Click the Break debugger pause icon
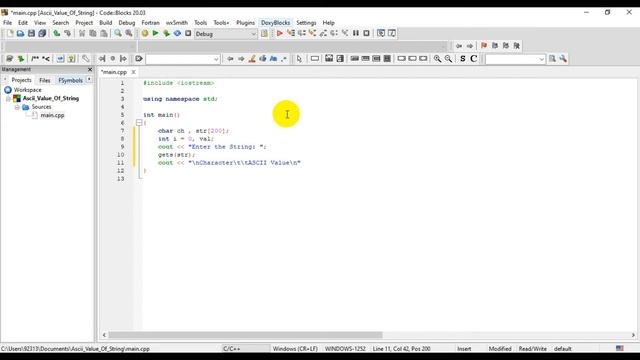 356,33
